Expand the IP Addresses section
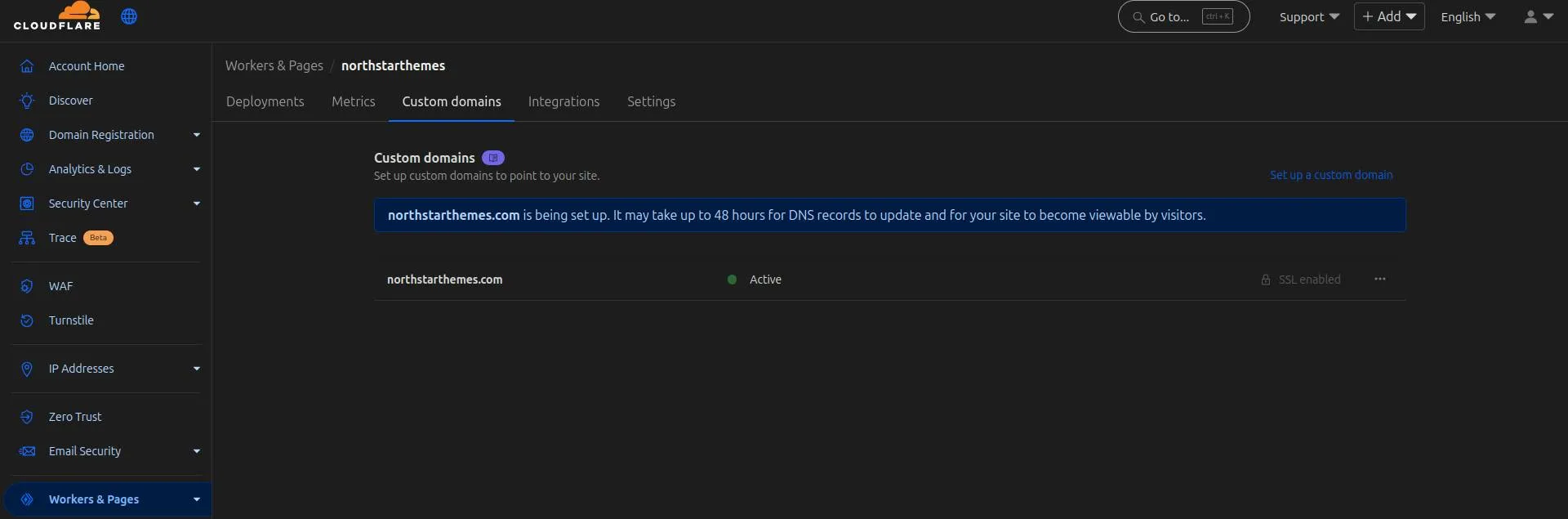The width and height of the screenshot is (1568, 519). point(197,369)
